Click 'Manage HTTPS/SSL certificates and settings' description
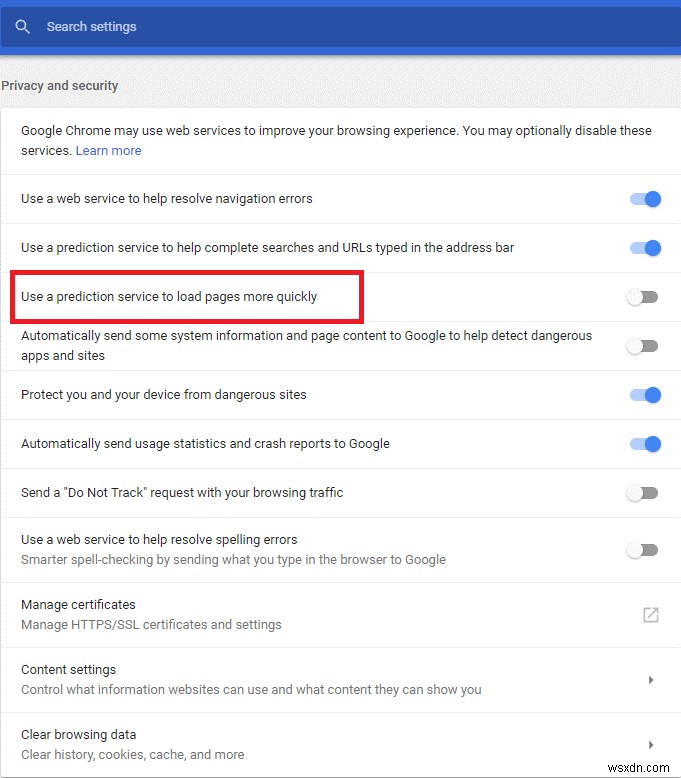This screenshot has height=778, width=681. [151, 625]
